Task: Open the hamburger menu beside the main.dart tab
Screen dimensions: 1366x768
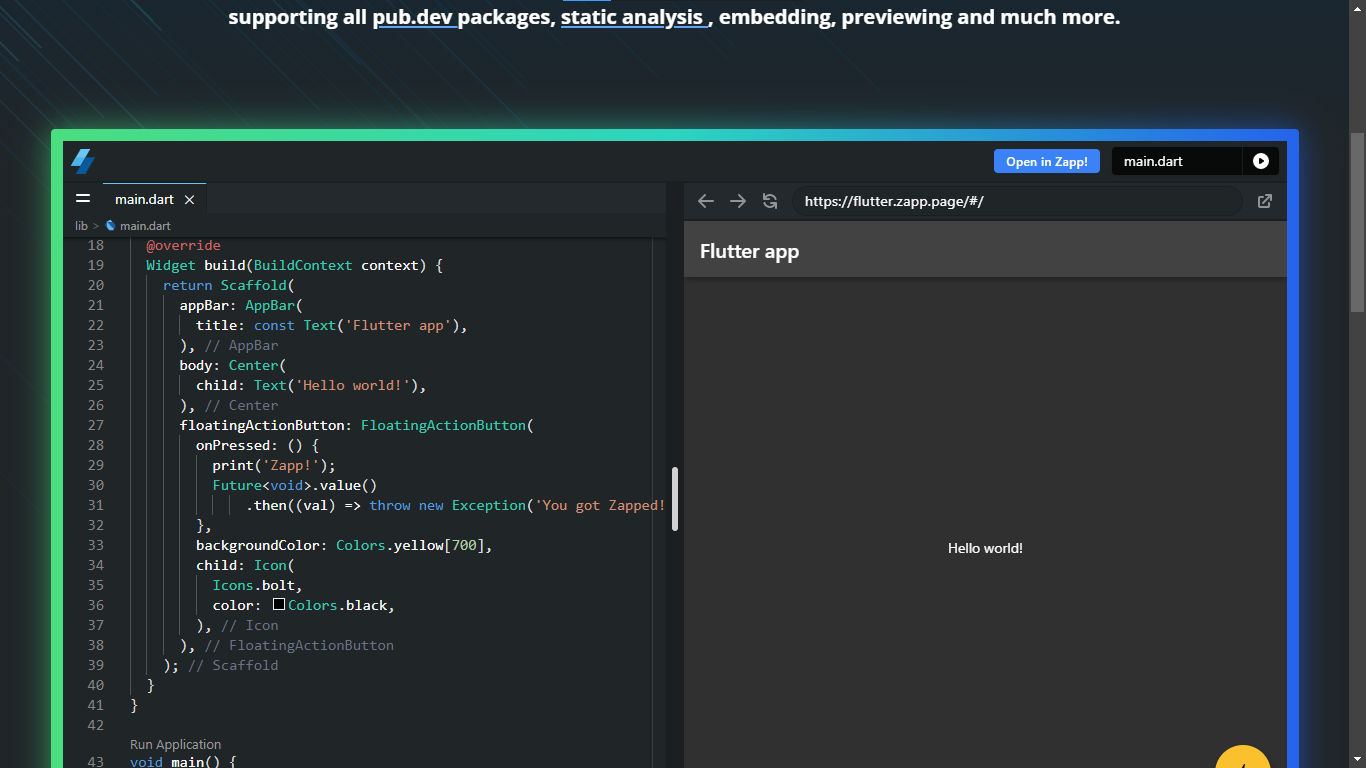Action: [x=83, y=199]
